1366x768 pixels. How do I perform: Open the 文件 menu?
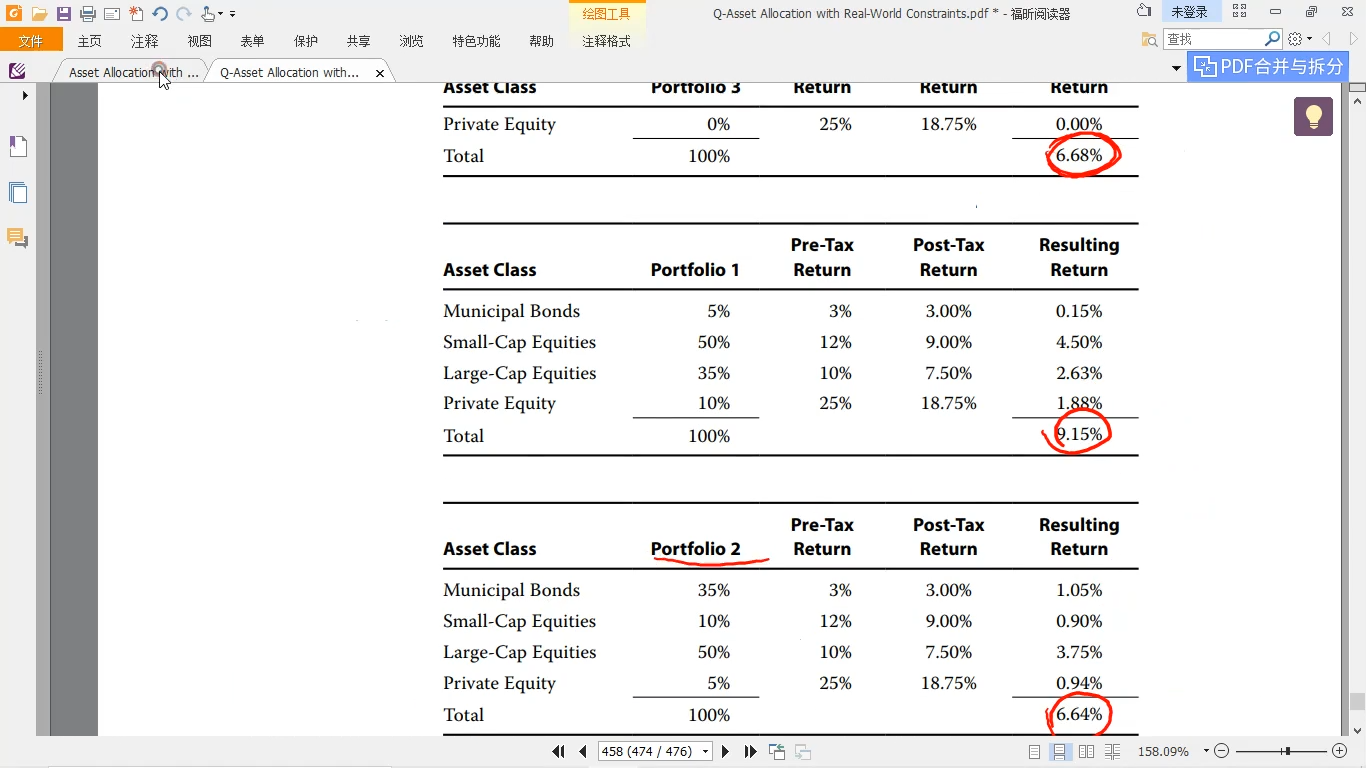point(31,41)
